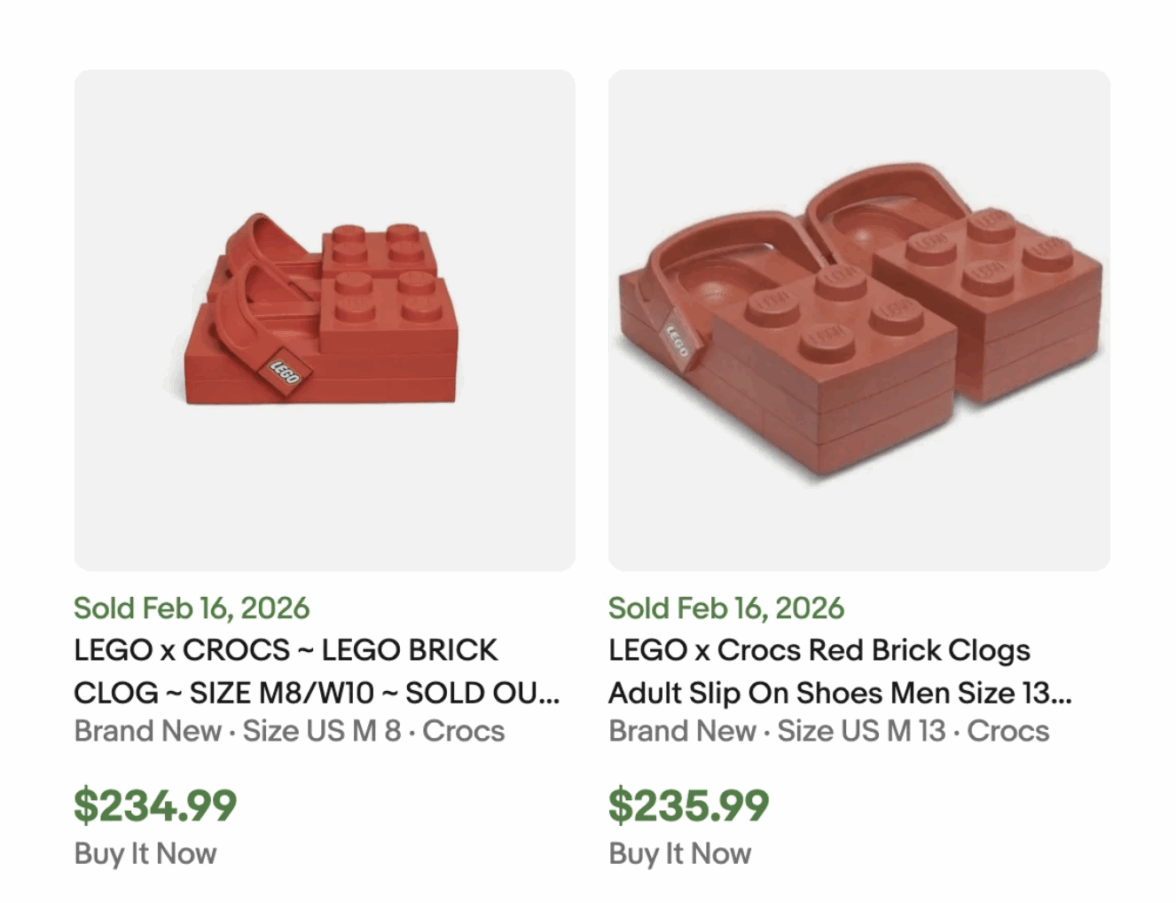Click the LEGO strap tag in the Size 13 photo
1176x903 pixels.
pyautogui.click(x=676, y=338)
